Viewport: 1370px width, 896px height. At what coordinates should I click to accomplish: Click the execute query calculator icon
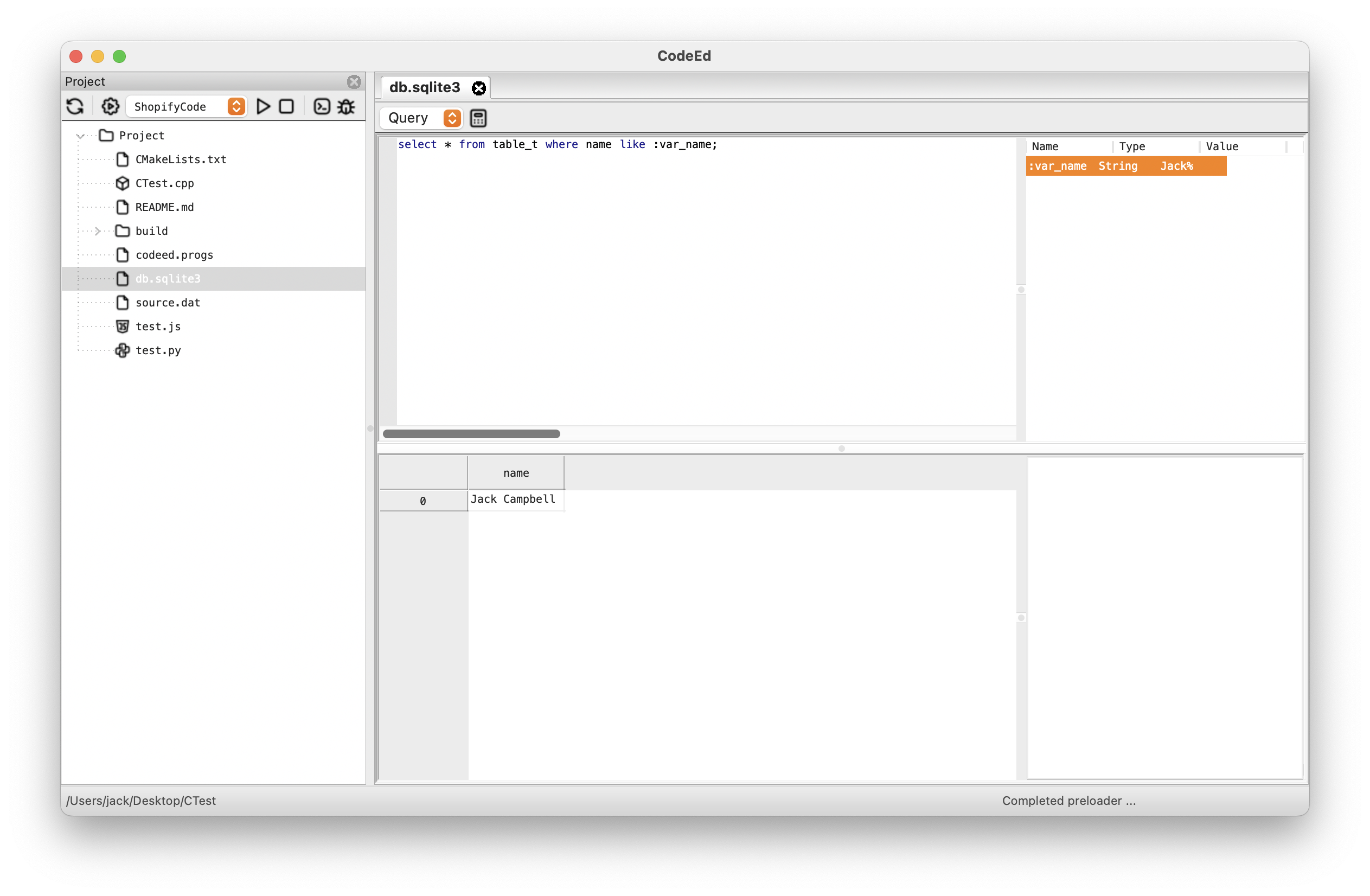[x=478, y=118]
